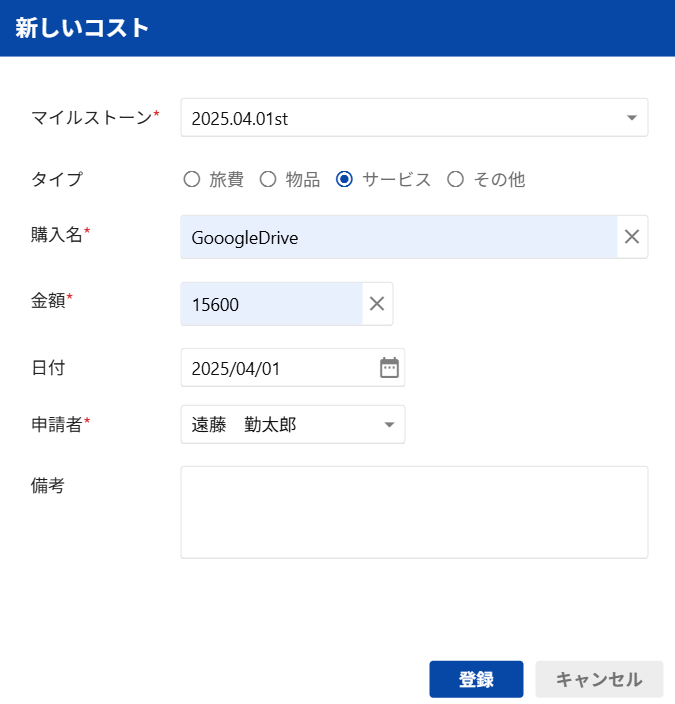Click the 日付 field showing 2025/04/01
Image resolution: width=675 pixels, height=704 pixels.
[x=293, y=367]
